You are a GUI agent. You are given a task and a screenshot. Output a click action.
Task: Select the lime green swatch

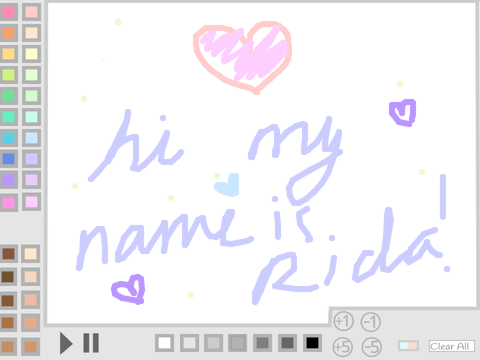9,75
